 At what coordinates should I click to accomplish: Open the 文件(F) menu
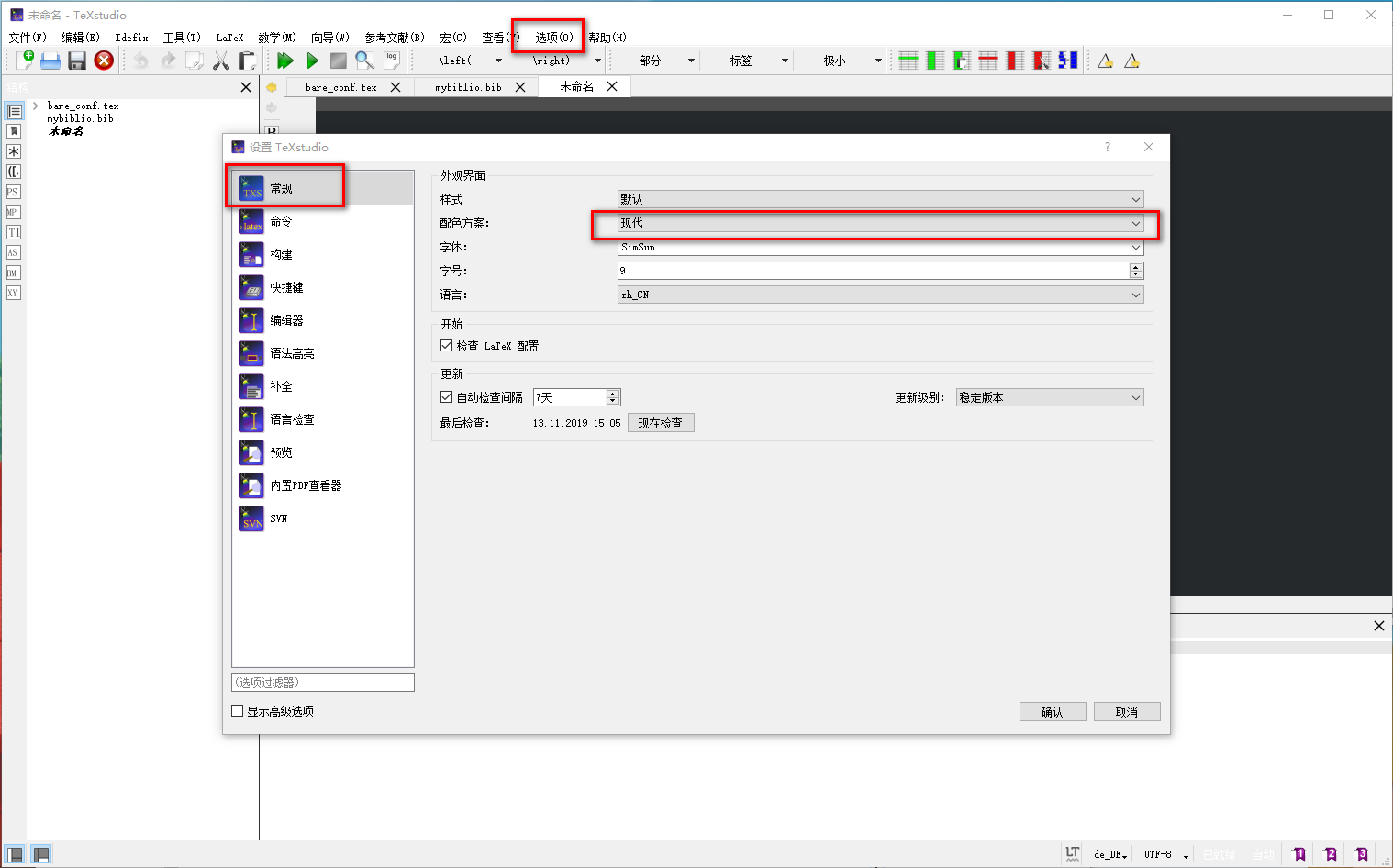click(28, 38)
